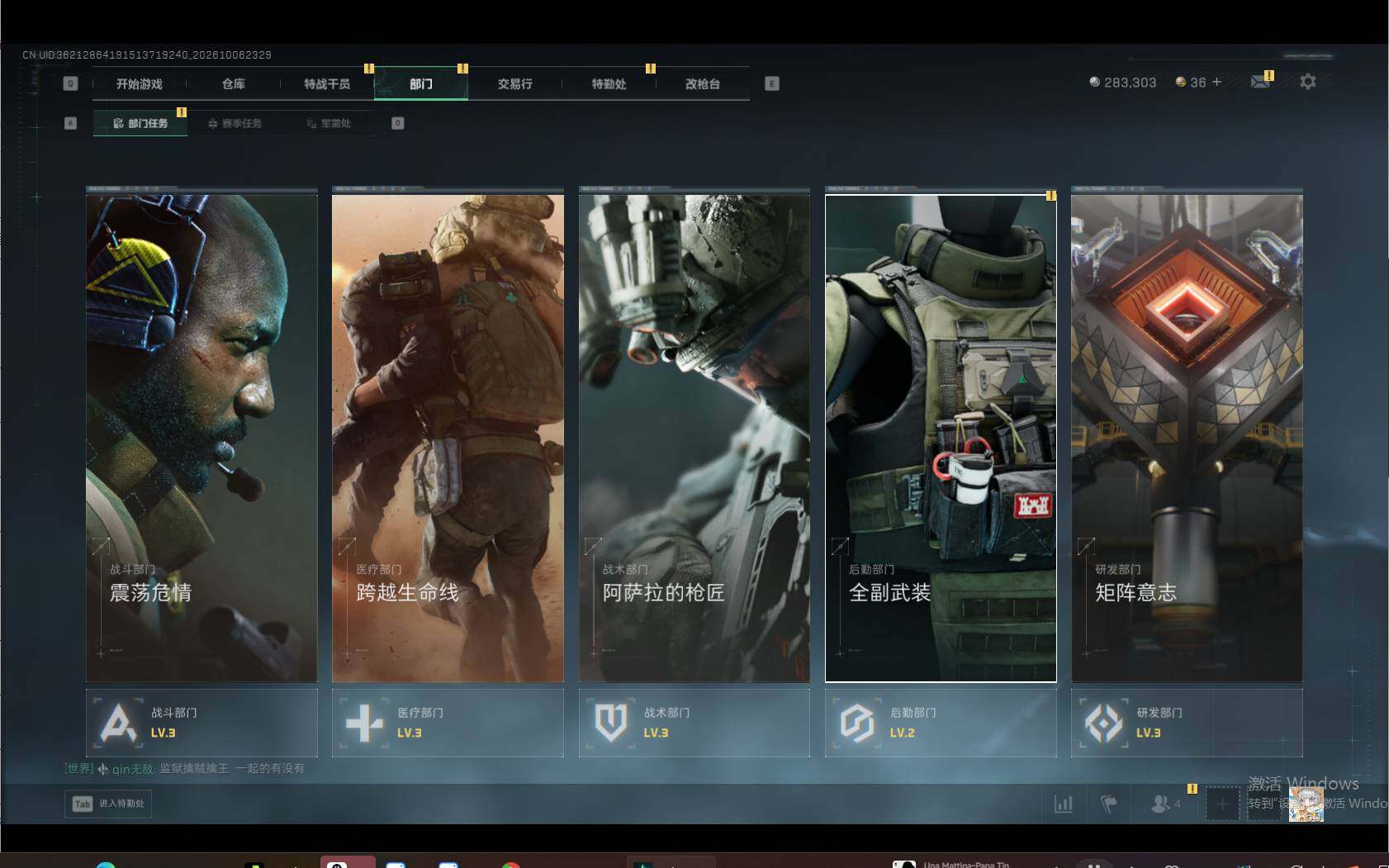
Task: Go to the 交易行 tab
Action: tap(514, 83)
